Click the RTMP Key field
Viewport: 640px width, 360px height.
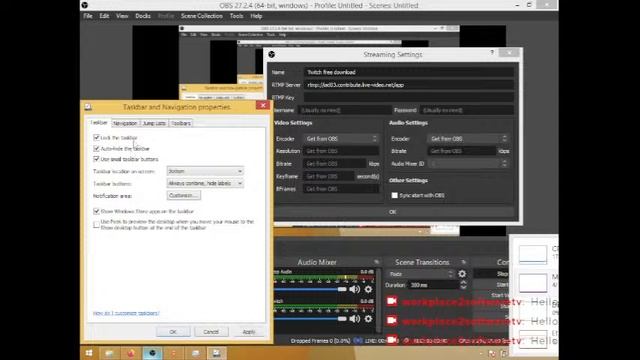[x=409, y=98]
